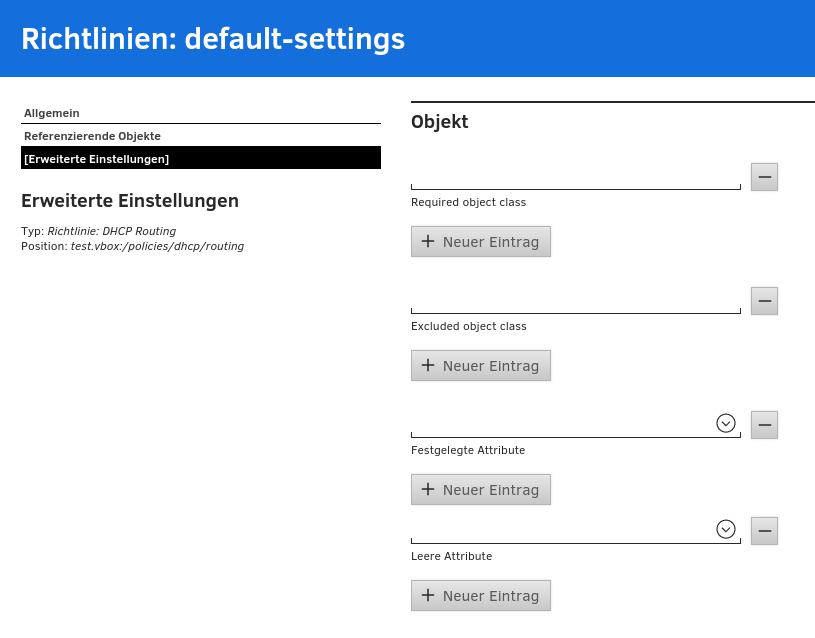Focus the Excluded object class text field
Image resolution: width=815 pixels, height=638 pixels.
(575, 301)
